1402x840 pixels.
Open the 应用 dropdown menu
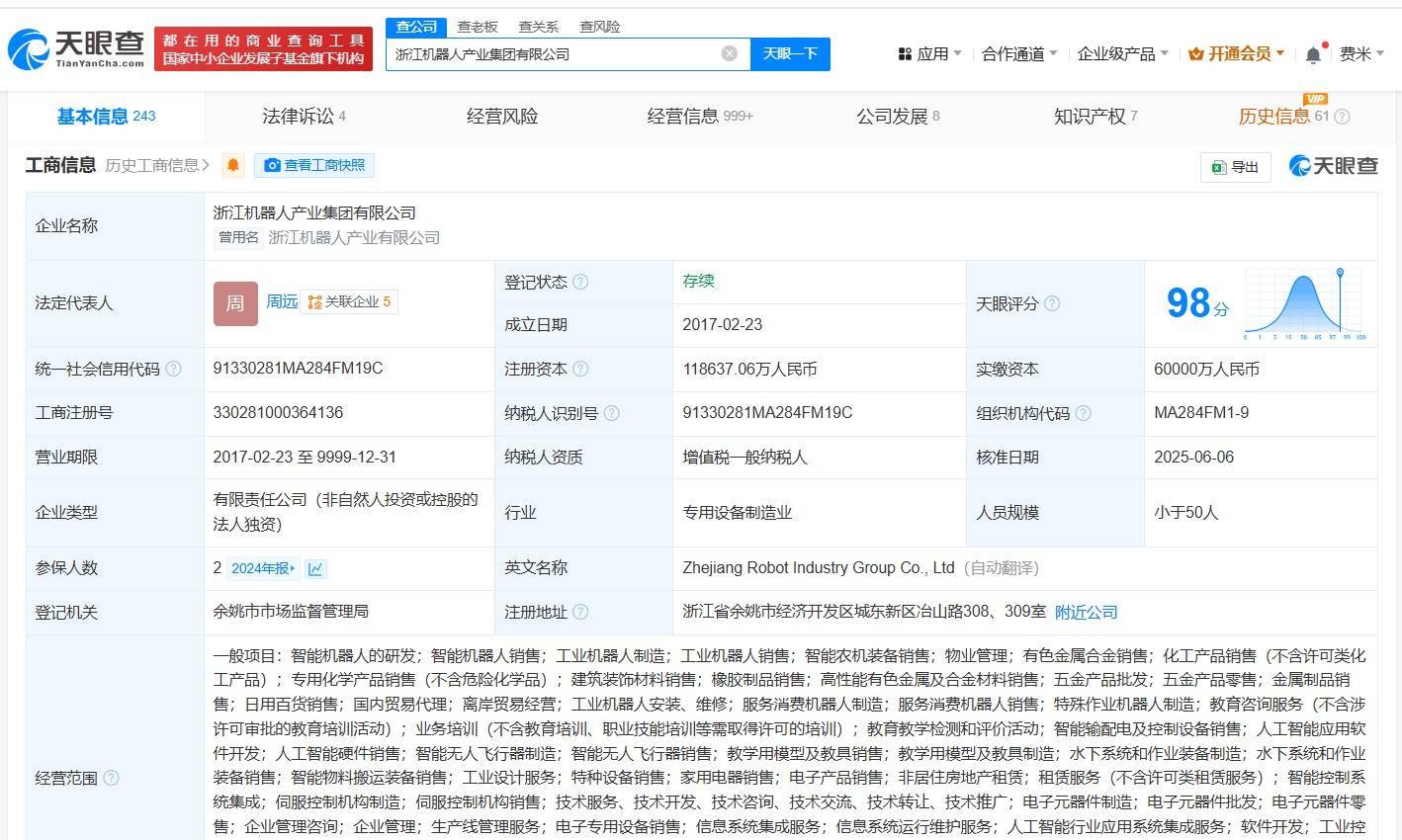pyautogui.click(x=929, y=54)
